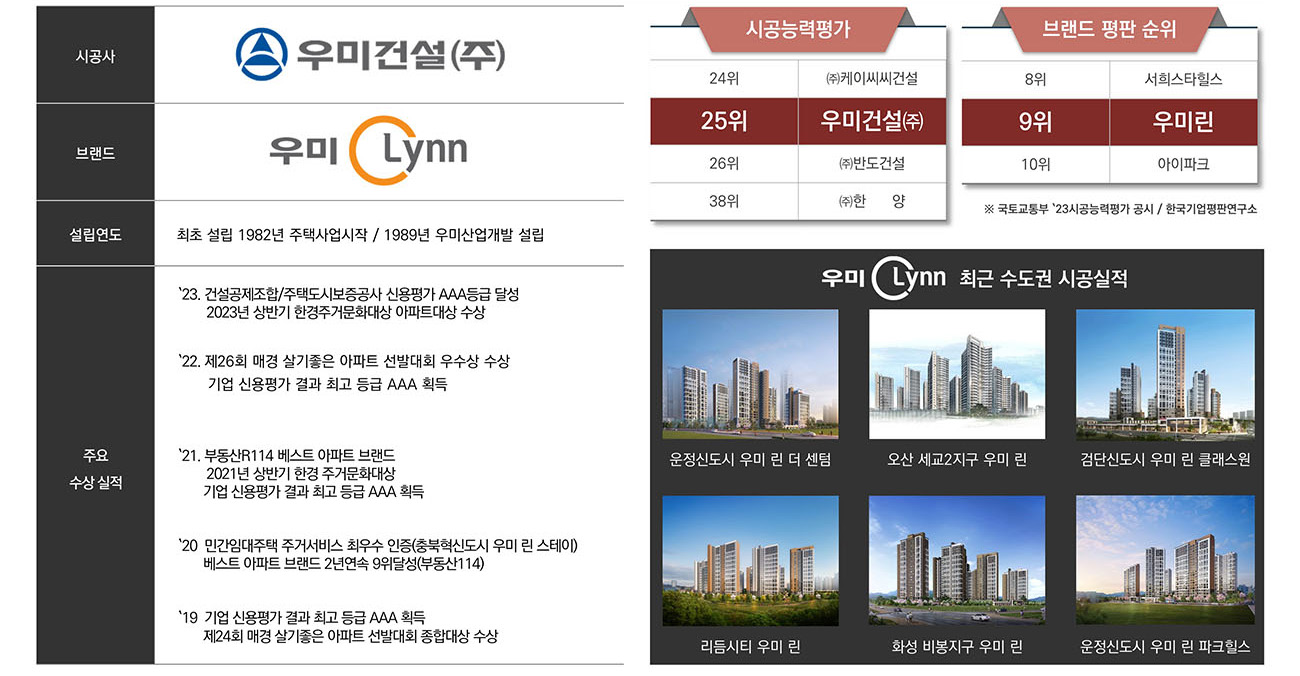The image size is (1300, 676).
Task: Click the ㈜한양 cell
Action: coord(872,201)
